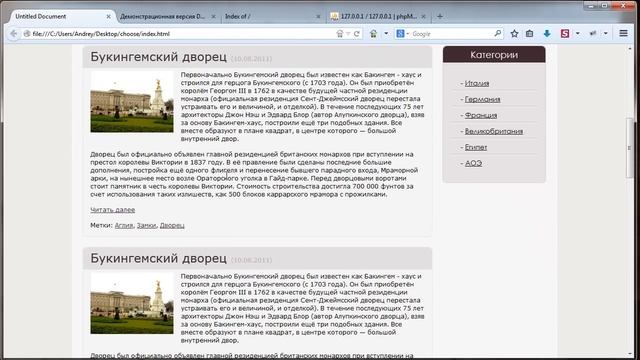This screenshot has width=640, height=360.
Task: Reload the page with refresh icon
Action: 357,34
